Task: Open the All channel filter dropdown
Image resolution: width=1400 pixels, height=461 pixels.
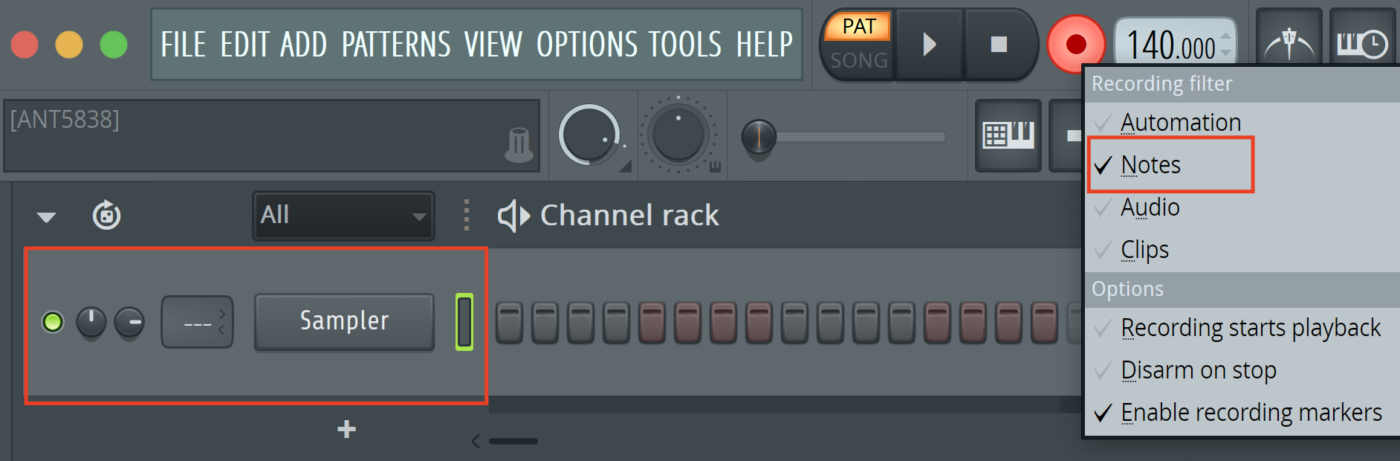Action: point(343,215)
